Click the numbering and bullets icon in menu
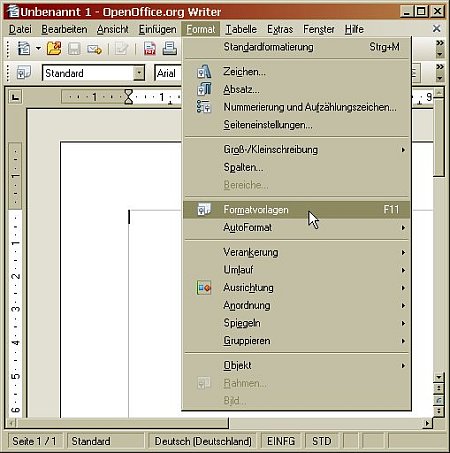Image resolution: width=450 pixels, height=453 pixels. pos(204,107)
